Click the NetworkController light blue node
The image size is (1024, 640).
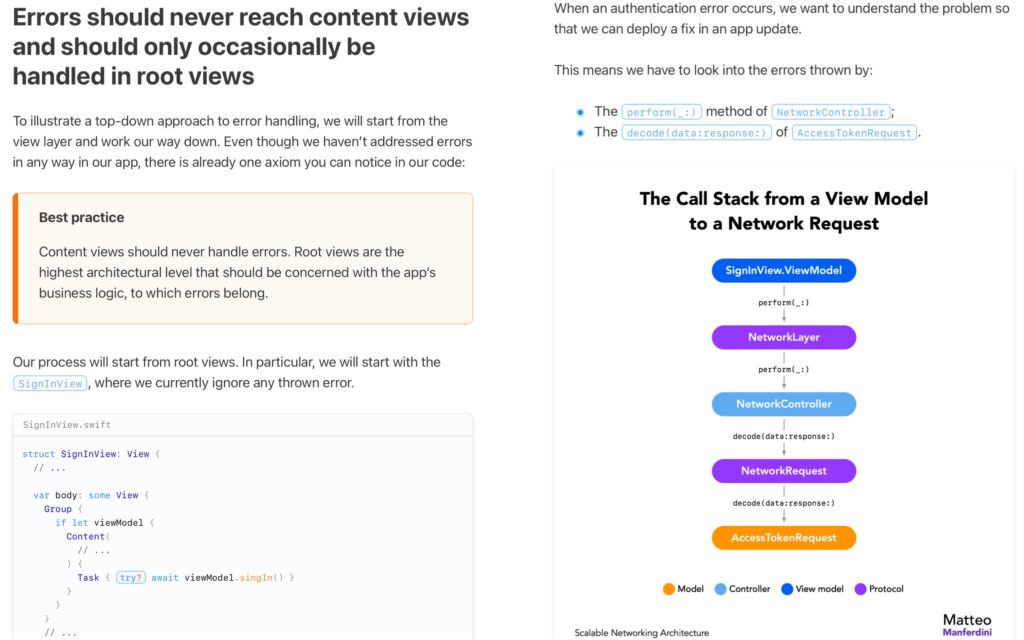784,404
